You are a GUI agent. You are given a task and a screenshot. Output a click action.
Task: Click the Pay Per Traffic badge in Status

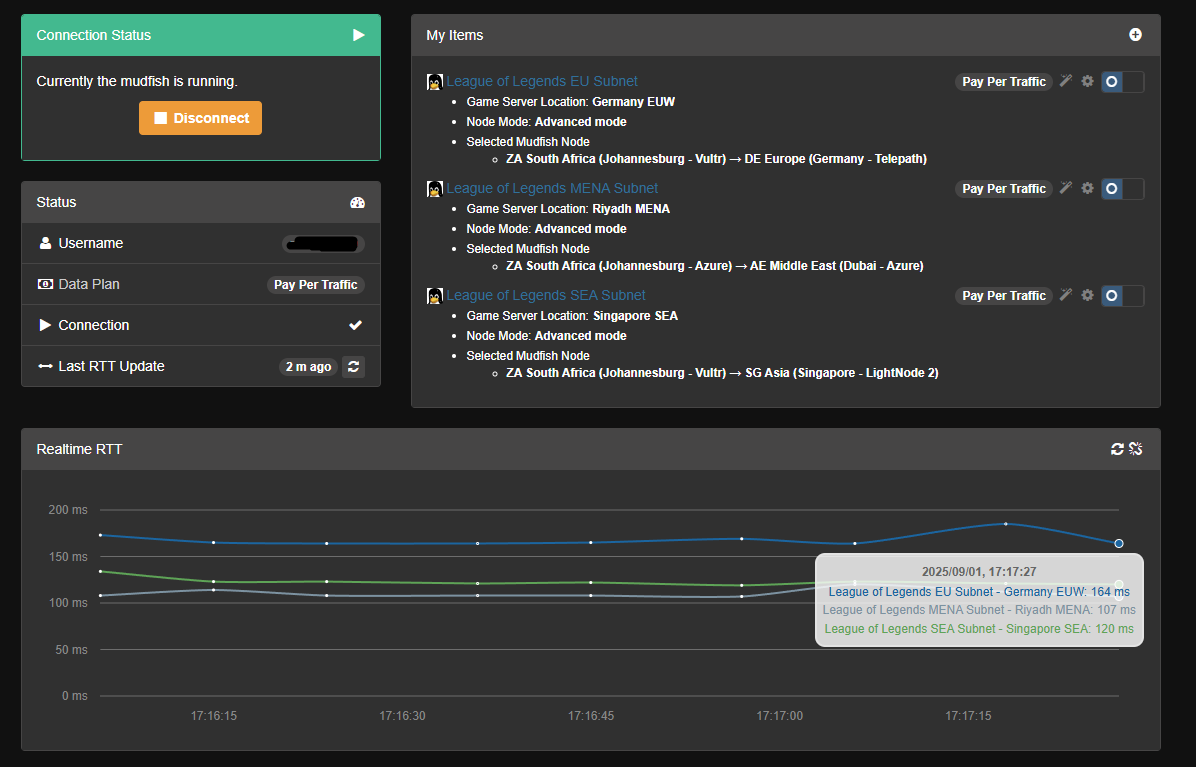pos(315,285)
